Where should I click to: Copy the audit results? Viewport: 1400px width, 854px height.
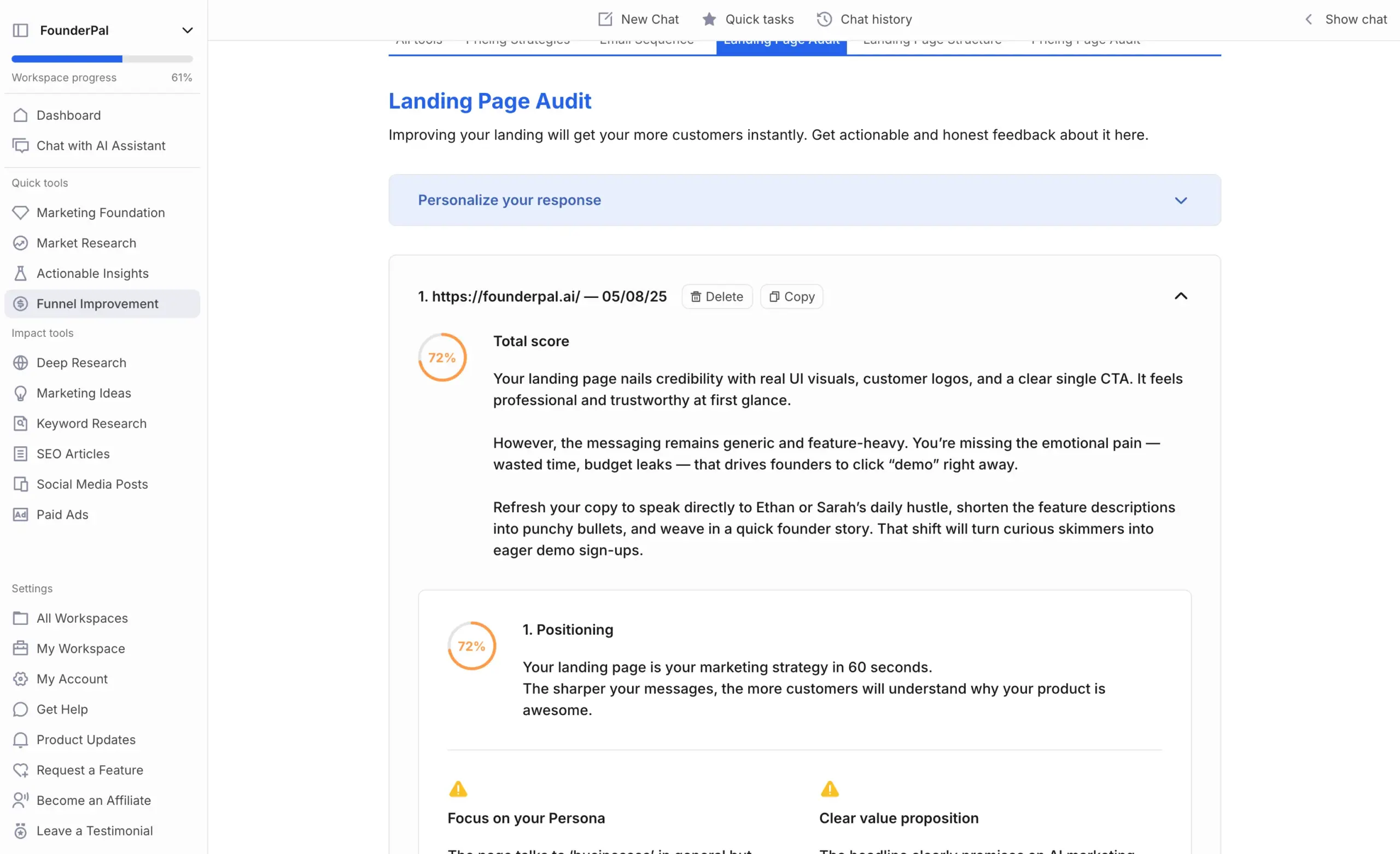[791, 296]
